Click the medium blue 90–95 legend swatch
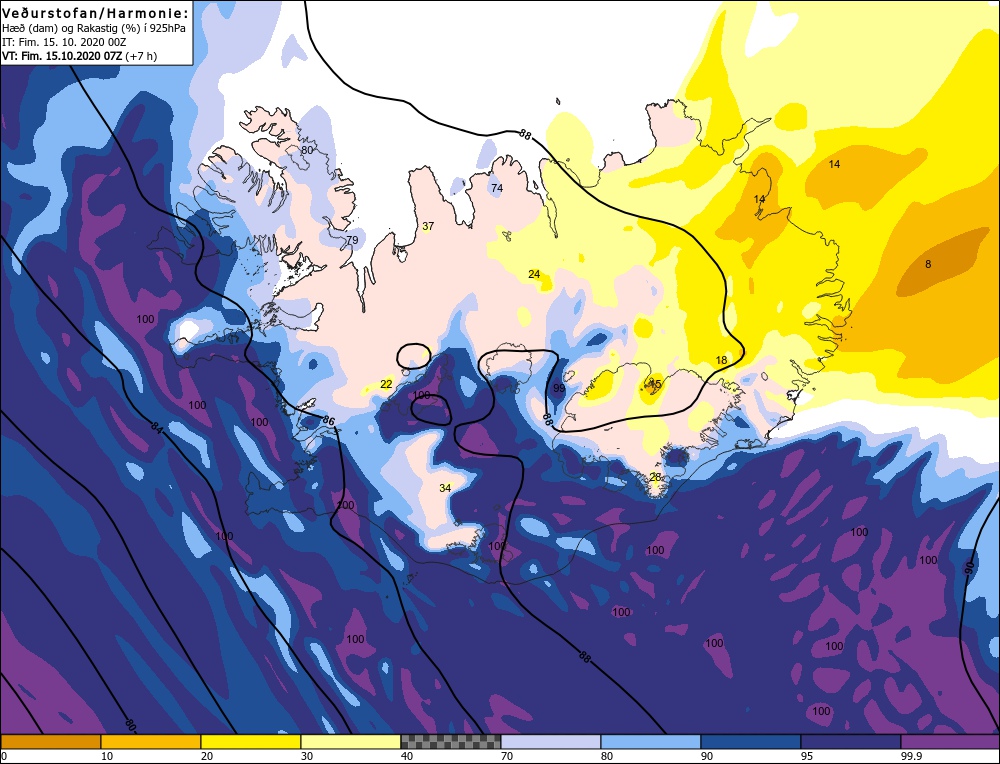1000x764 pixels. point(751,741)
